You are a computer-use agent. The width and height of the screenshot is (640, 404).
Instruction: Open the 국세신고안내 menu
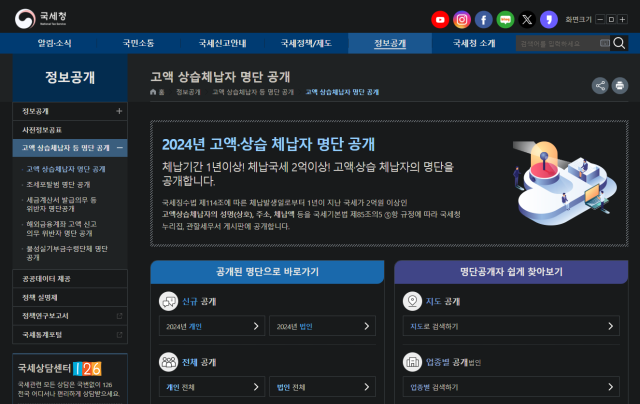click(222, 43)
